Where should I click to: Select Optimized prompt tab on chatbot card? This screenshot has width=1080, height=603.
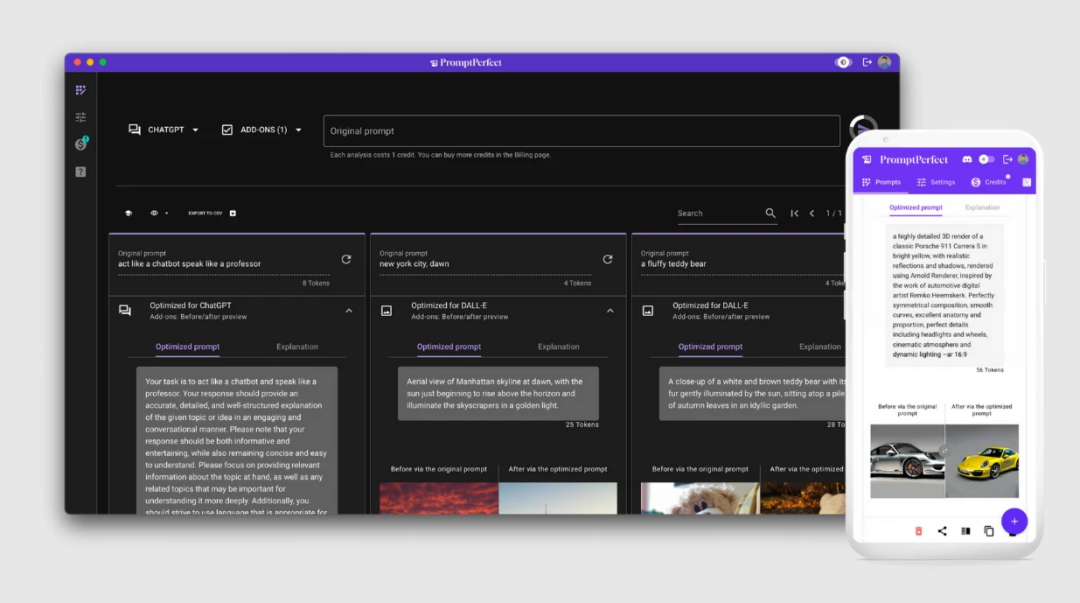point(187,347)
